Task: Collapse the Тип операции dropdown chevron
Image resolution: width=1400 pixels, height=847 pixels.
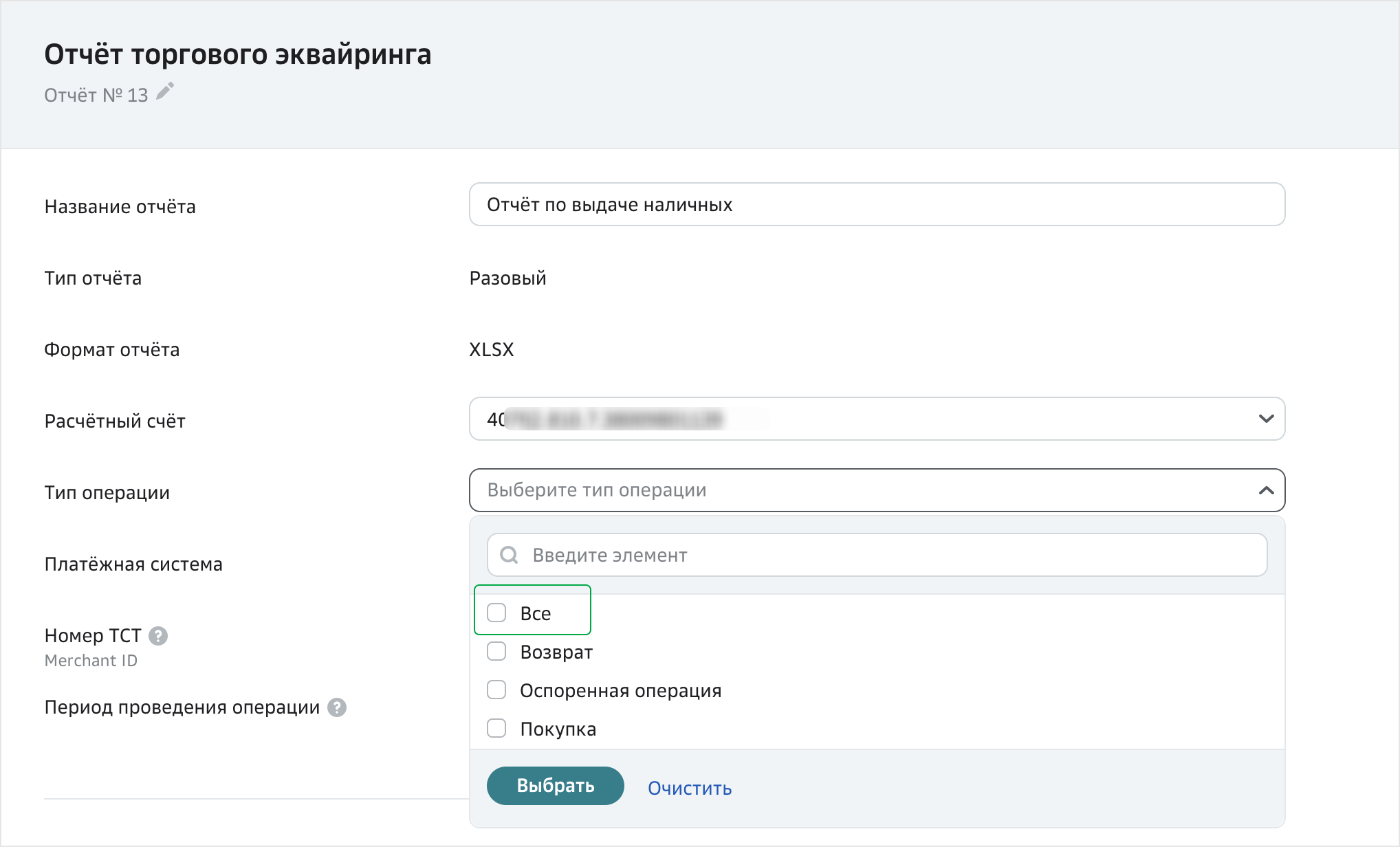Action: pyautogui.click(x=1266, y=490)
